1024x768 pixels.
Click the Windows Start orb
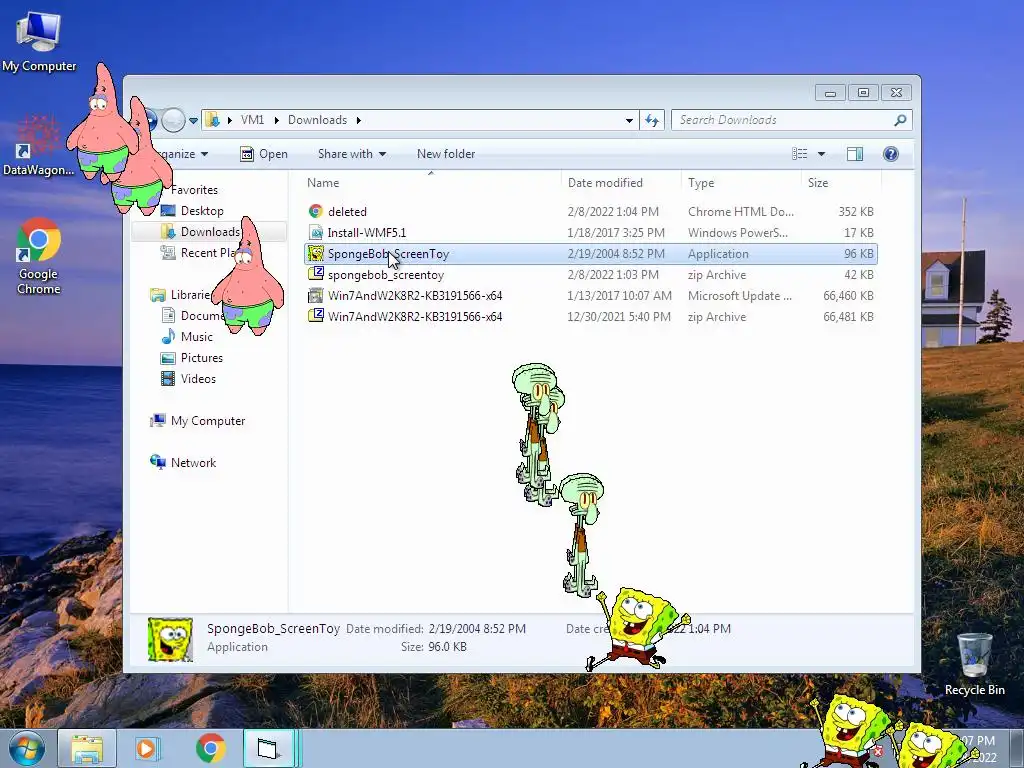[27, 748]
